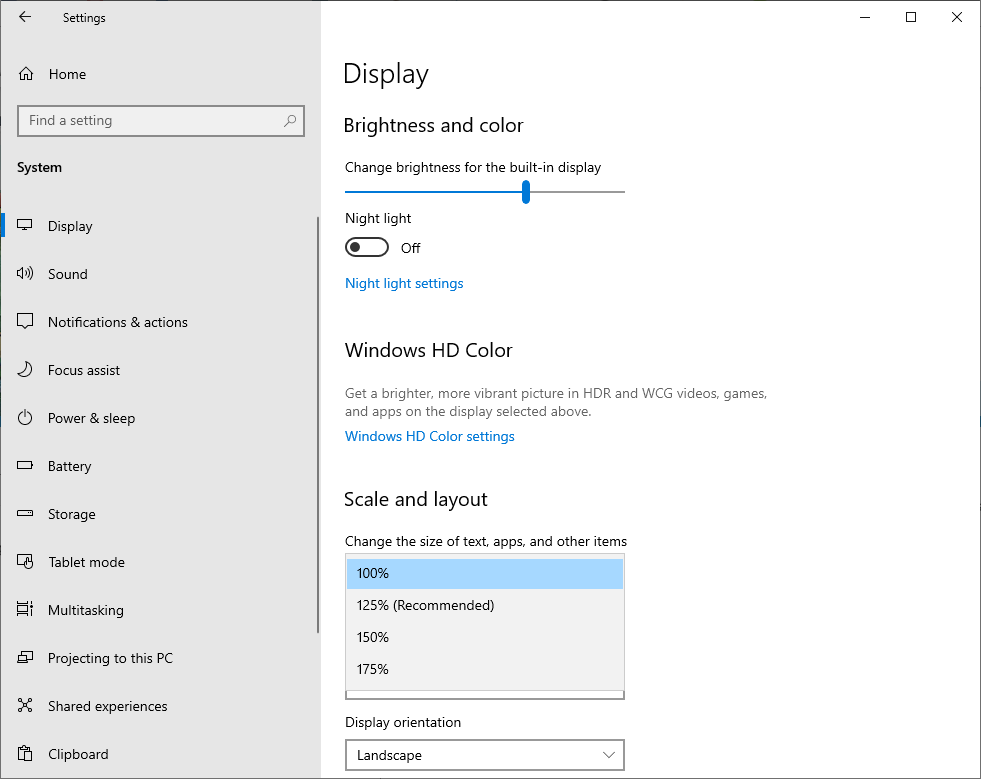Viewport: 981px width, 779px height.
Task: Open the Multitasking settings page
Action: coord(86,610)
